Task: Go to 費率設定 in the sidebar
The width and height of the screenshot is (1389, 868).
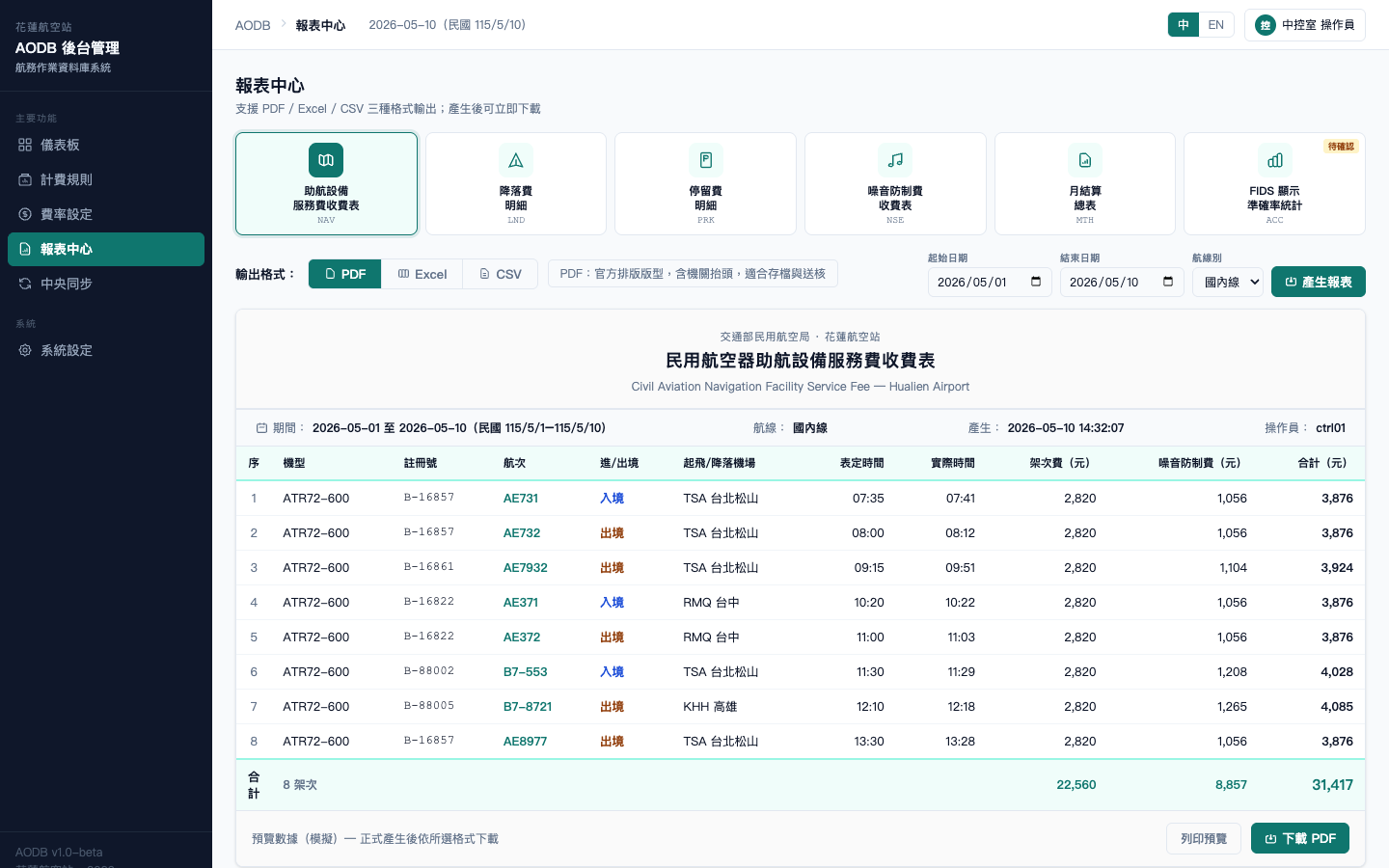Action: [x=106, y=214]
